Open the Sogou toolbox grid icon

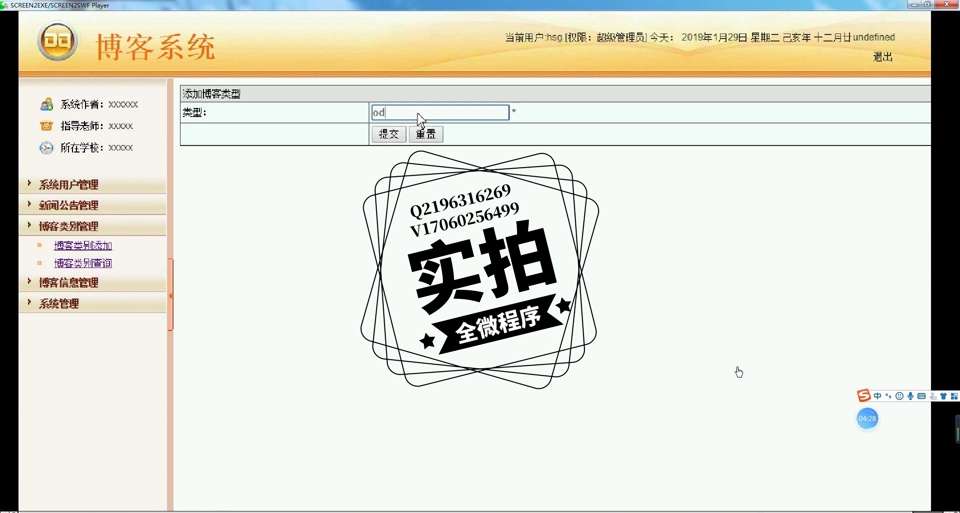point(954,396)
